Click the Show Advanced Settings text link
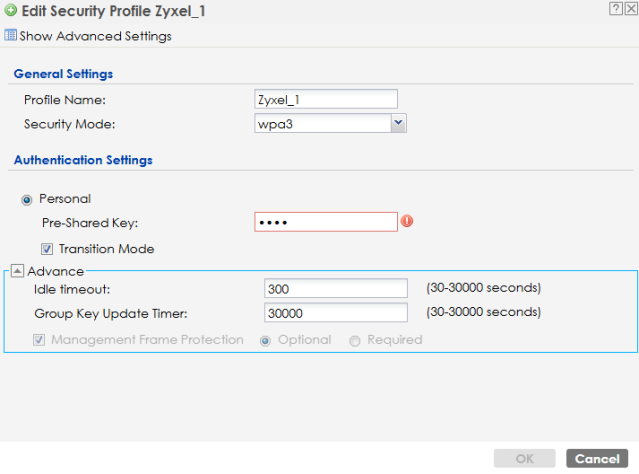 pos(95,36)
